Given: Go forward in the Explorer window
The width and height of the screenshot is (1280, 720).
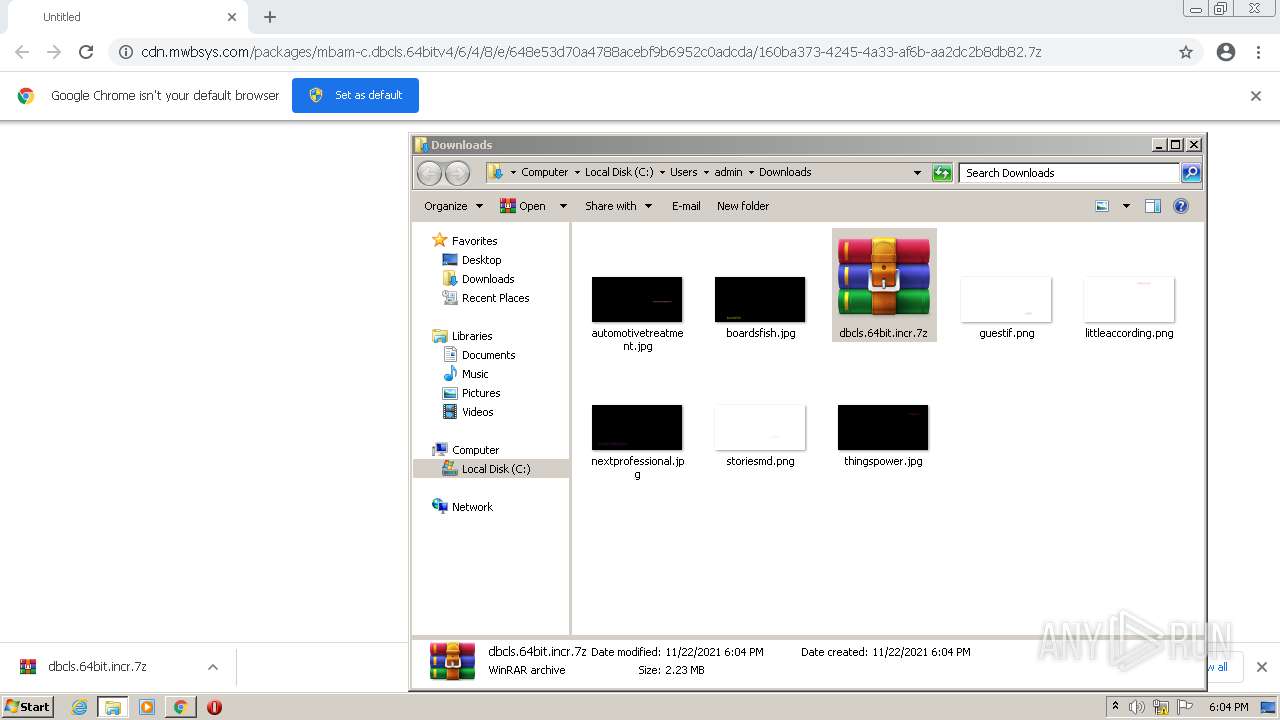Looking at the screenshot, I should (457, 173).
